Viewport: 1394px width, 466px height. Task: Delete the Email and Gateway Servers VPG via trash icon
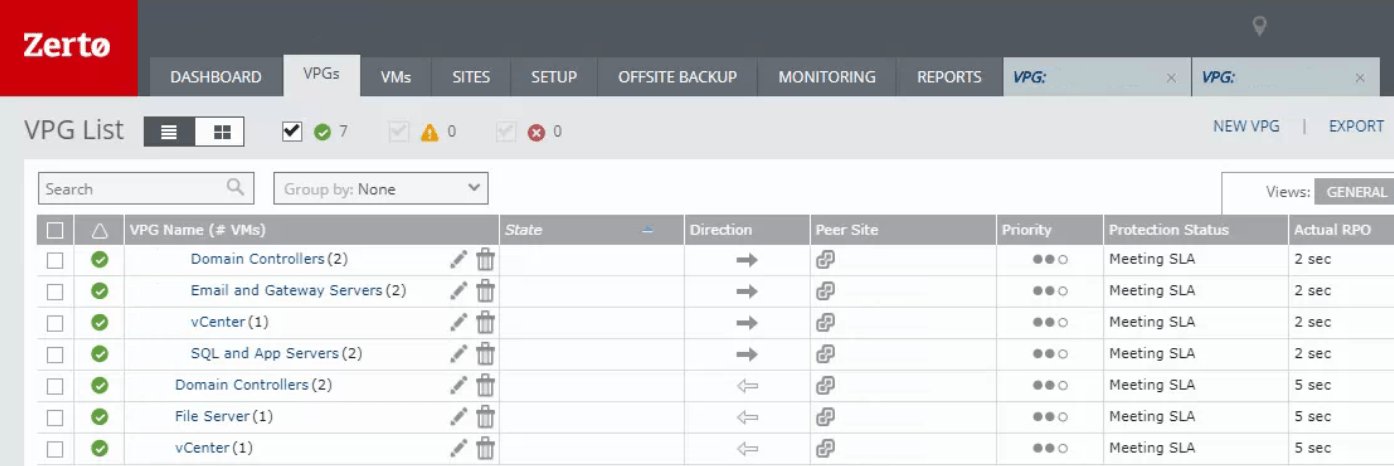pyautogui.click(x=485, y=291)
